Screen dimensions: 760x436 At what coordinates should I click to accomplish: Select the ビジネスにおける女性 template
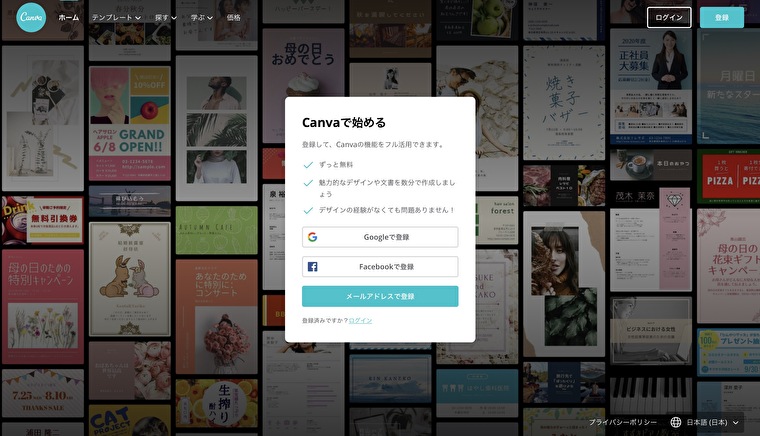[651, 331]
